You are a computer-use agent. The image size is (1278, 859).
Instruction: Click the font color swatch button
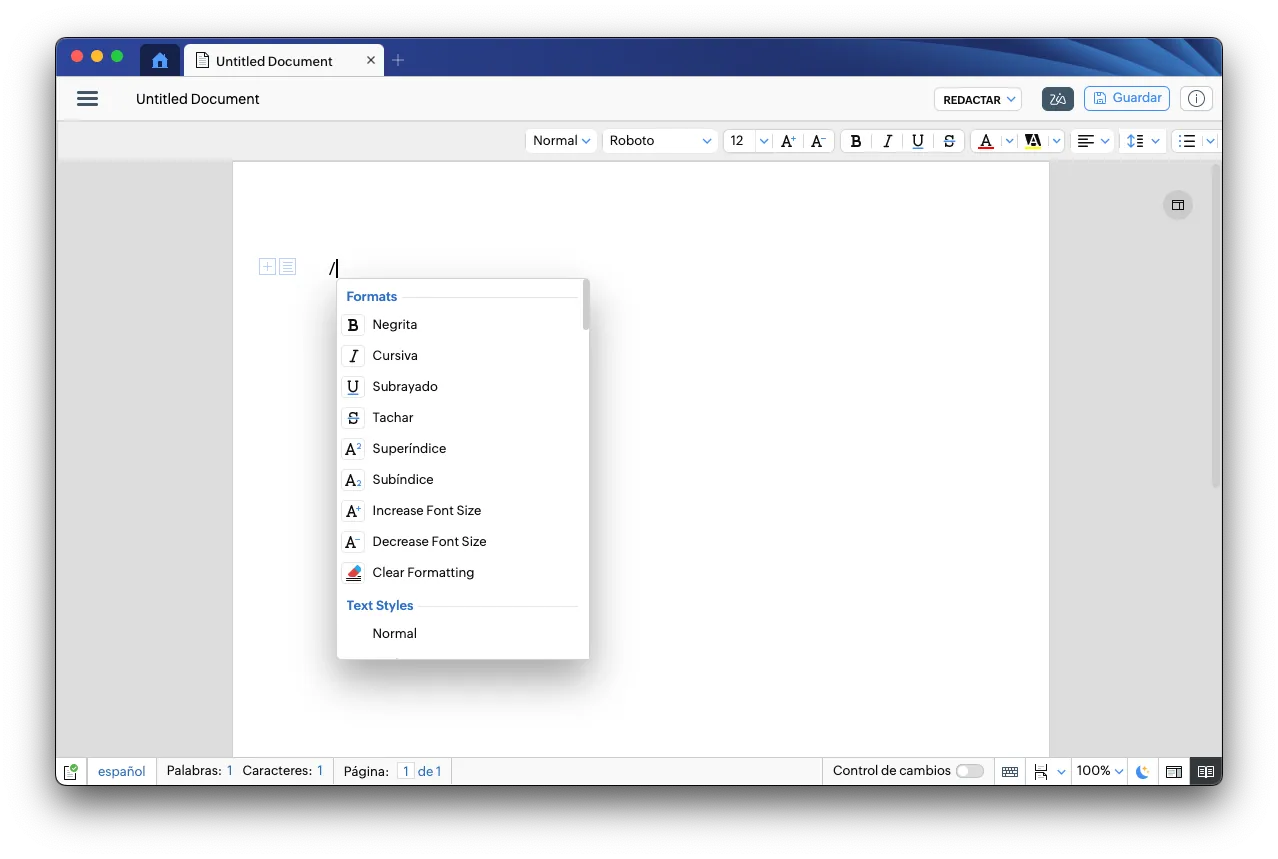coord(986,141)
